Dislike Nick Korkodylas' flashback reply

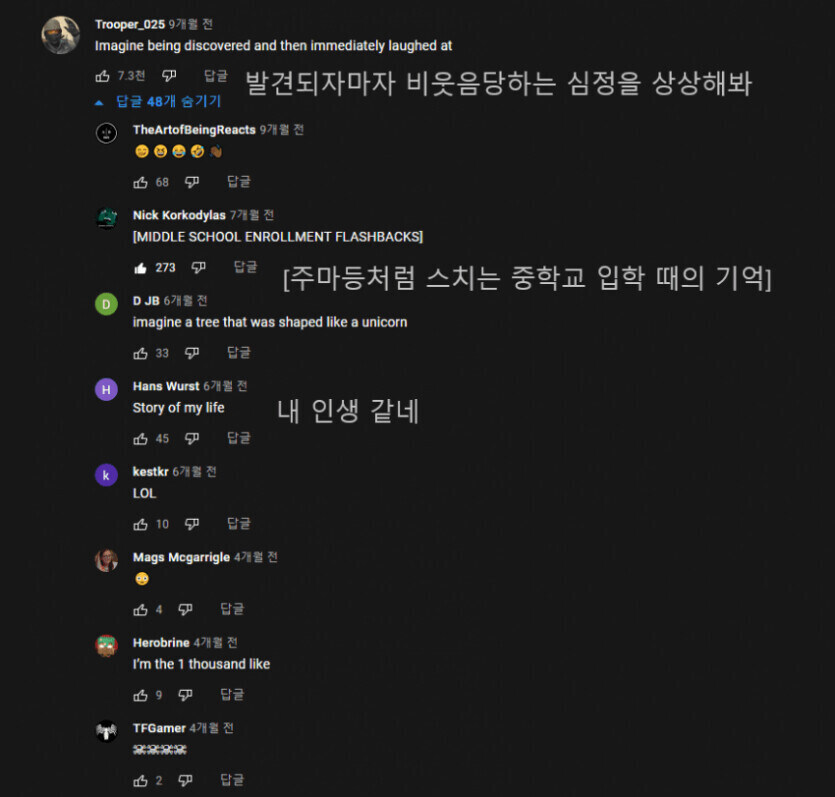pyautogui.click(x=199, y=266)
